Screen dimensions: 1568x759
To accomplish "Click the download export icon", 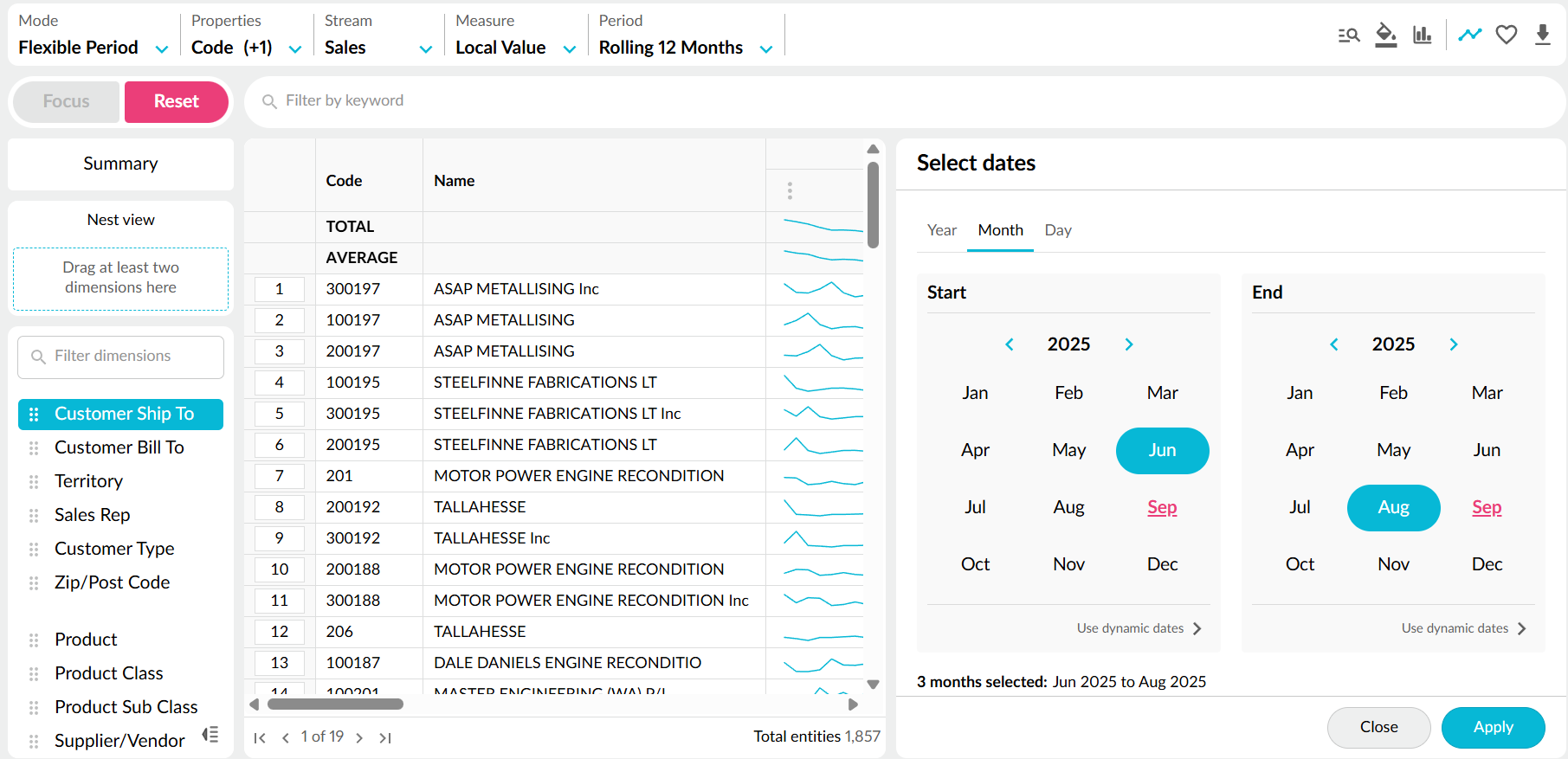I will click(x=1542, y=35).
